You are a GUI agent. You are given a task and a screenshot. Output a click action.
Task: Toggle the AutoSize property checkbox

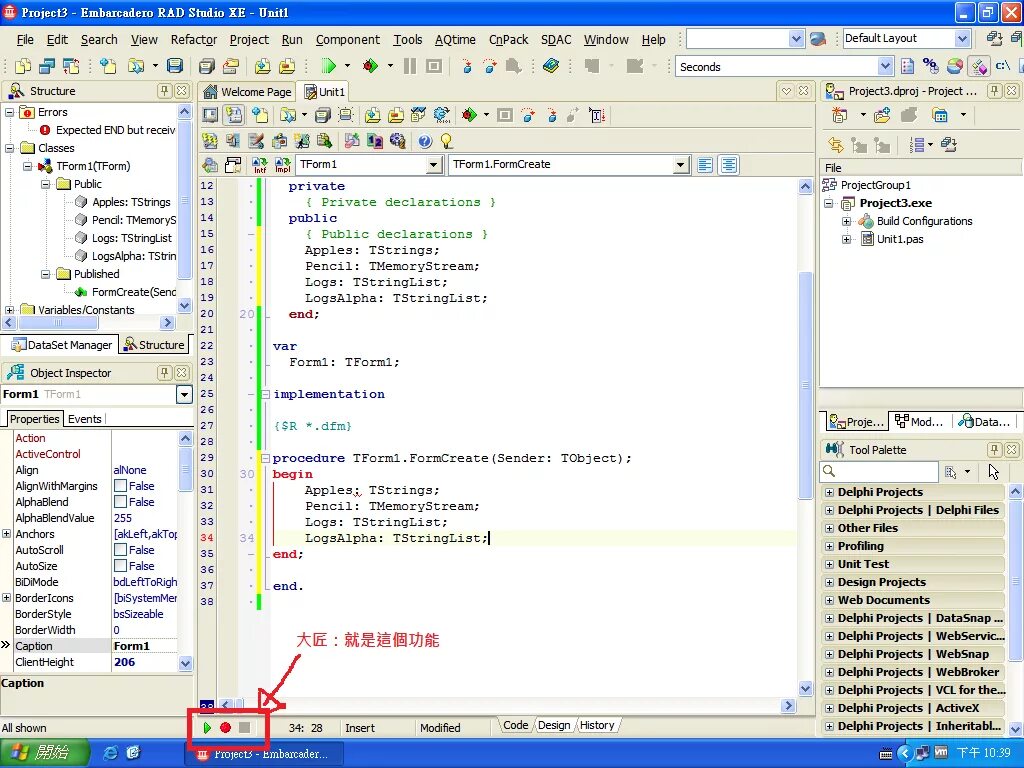[120, 566]
